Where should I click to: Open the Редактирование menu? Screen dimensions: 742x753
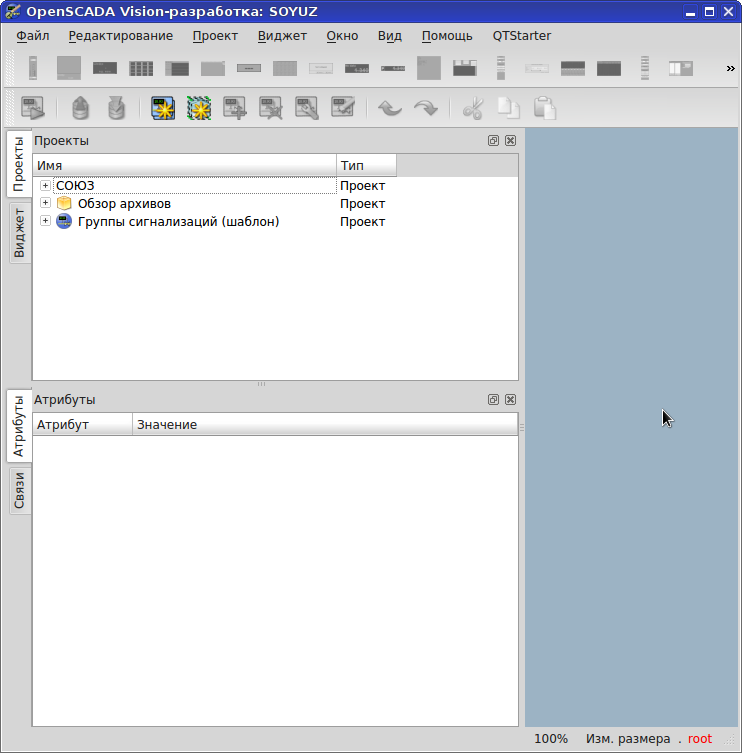pos(121,36)
